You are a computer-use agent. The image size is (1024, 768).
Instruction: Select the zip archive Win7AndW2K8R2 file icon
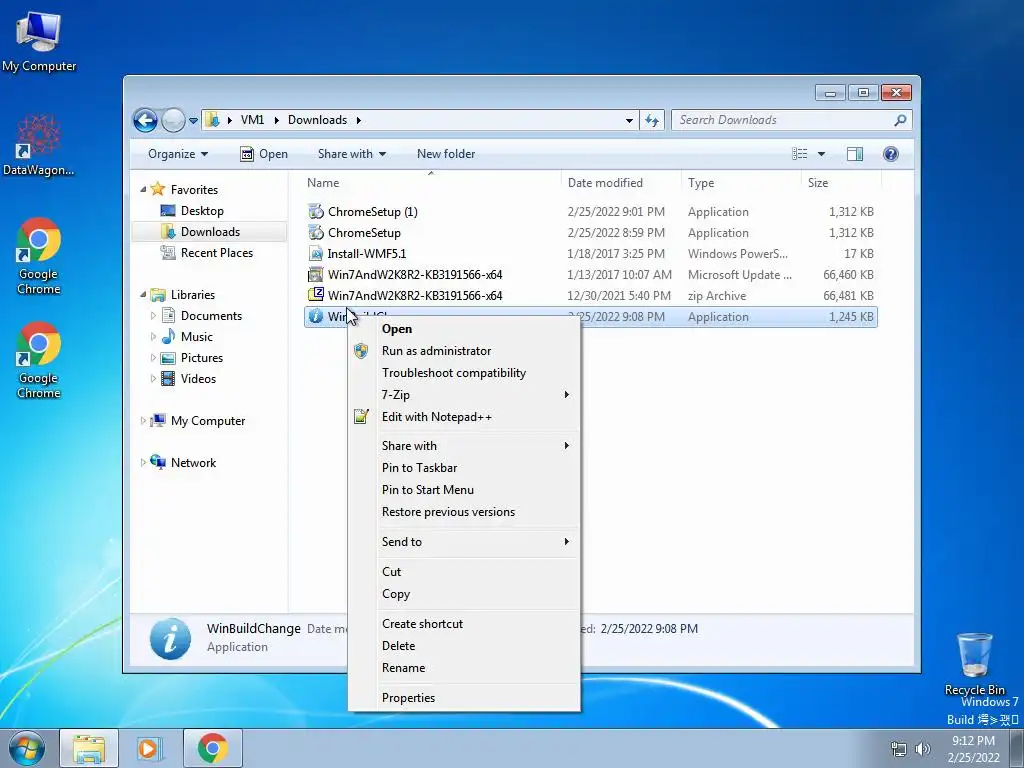click(x=316, y=295)
